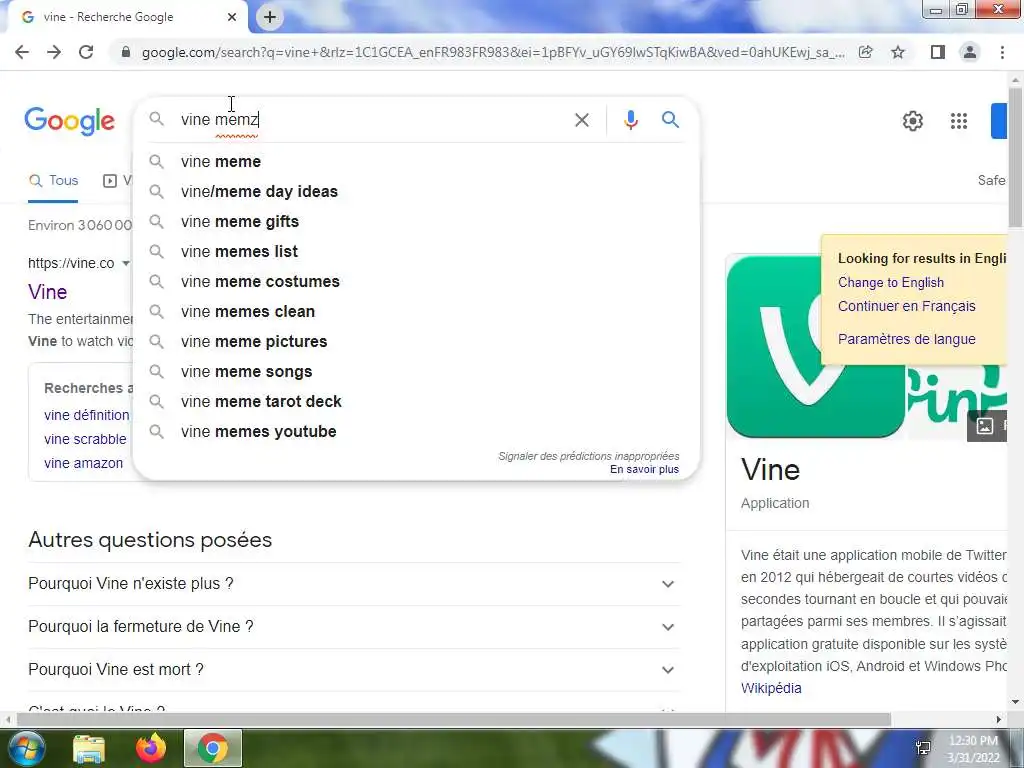Open Google settings gear icon
The height and width of the screenshot is (768, 1024).
(x=913, y=121)
